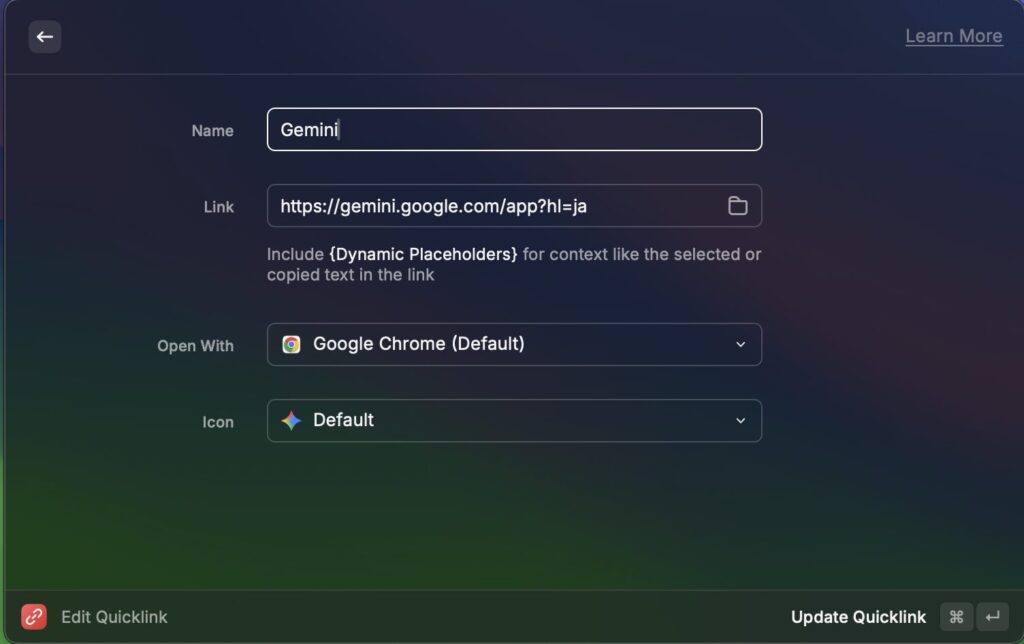
Task: Open the Open With application dropdown
Action: 513,344
